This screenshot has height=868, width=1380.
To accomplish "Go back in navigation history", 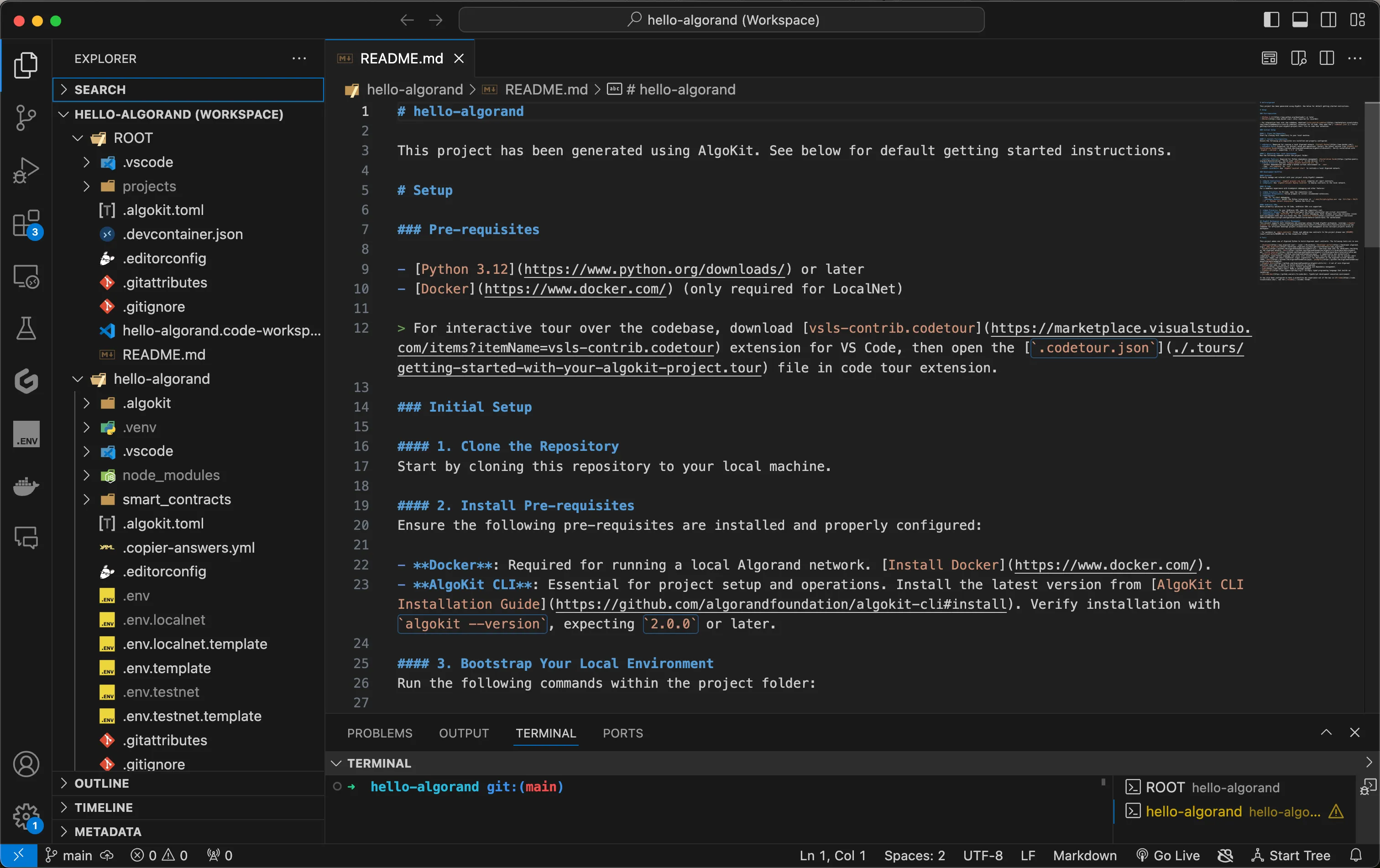I will 407,20.
